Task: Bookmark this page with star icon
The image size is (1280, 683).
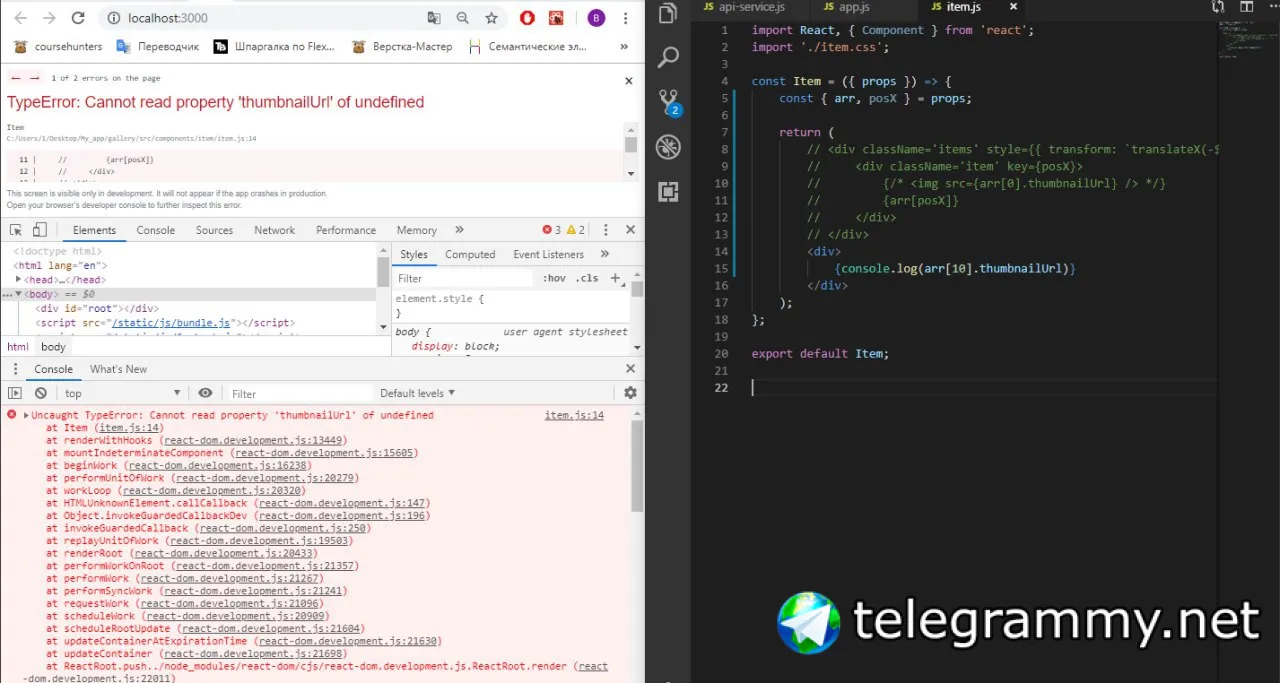Action: click(491, 18)
